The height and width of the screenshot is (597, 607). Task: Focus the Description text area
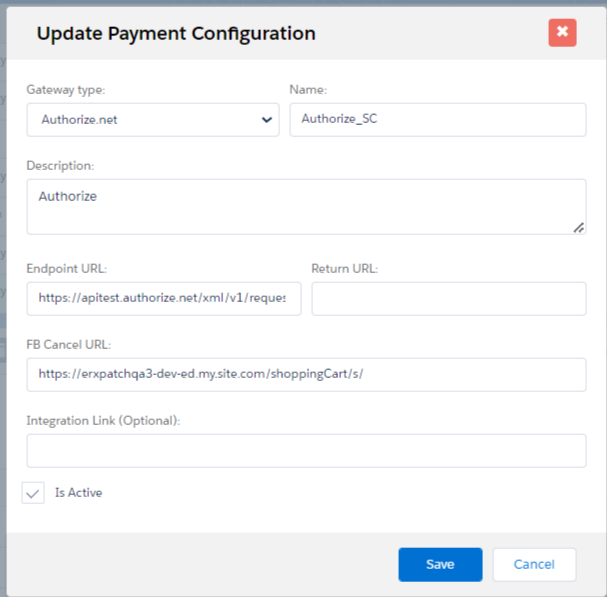tap(306, 206)
